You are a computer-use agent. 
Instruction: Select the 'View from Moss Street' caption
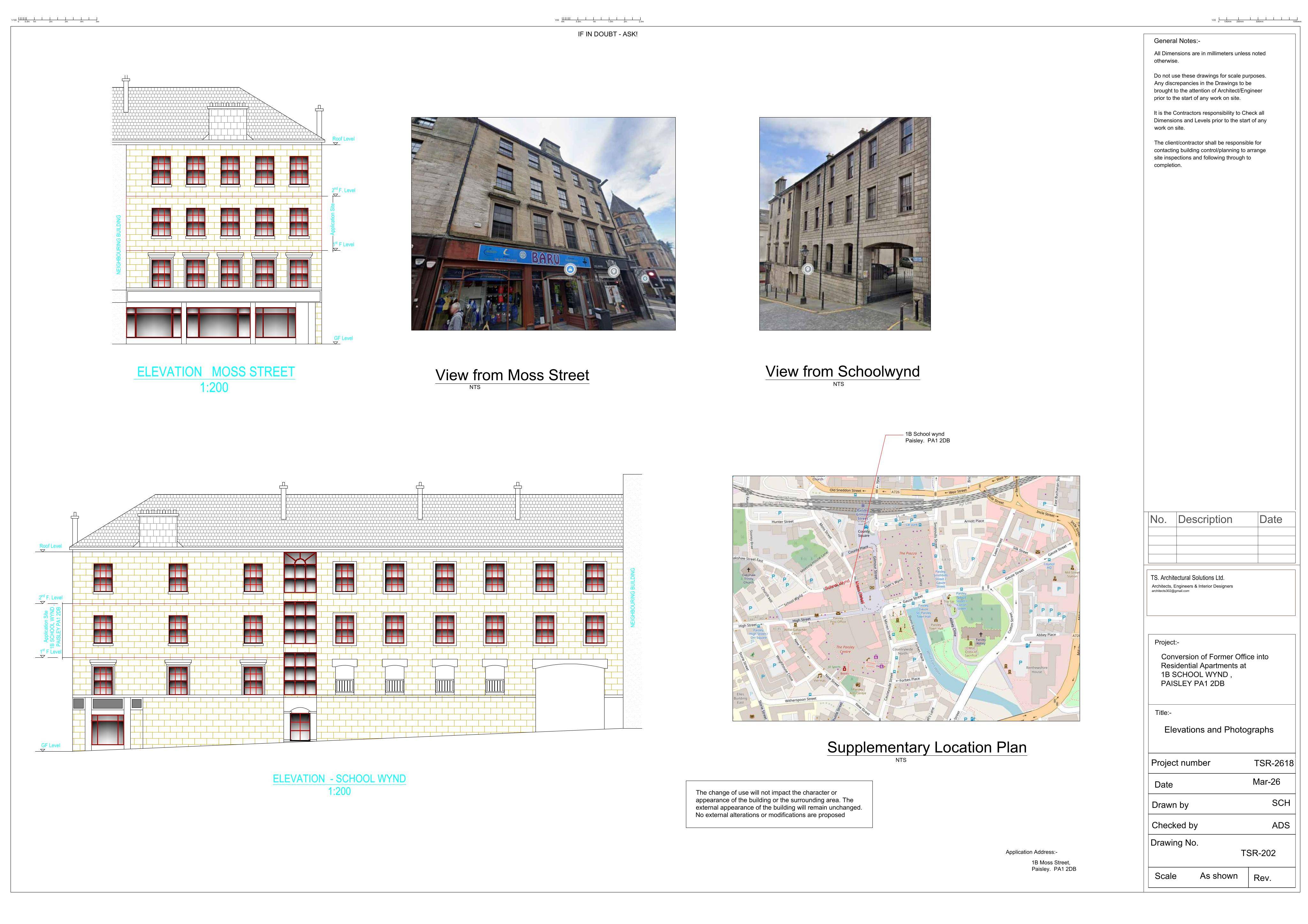(512, 375)
